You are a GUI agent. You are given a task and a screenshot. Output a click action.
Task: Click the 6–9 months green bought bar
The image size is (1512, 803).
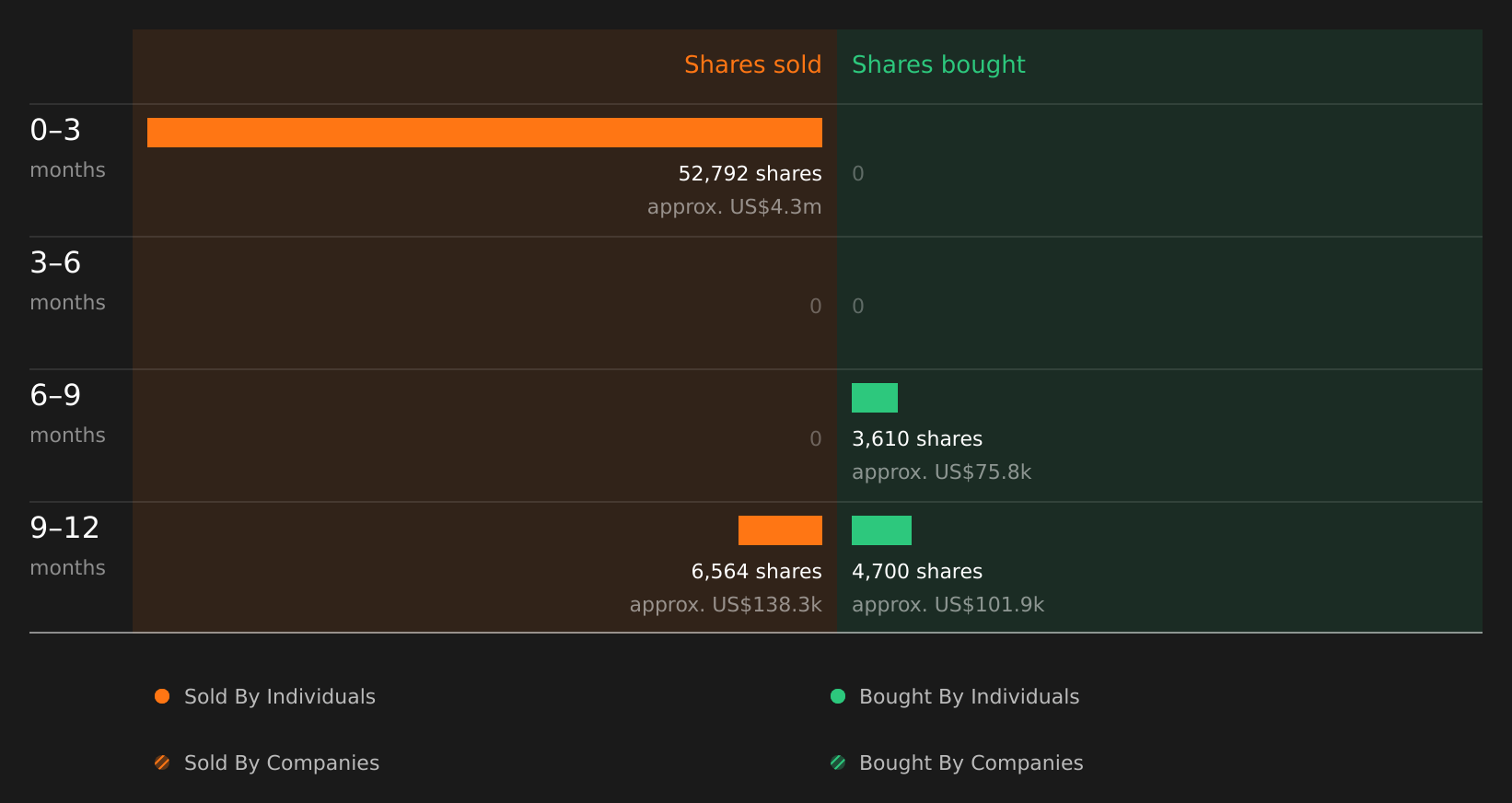point(875,398)
